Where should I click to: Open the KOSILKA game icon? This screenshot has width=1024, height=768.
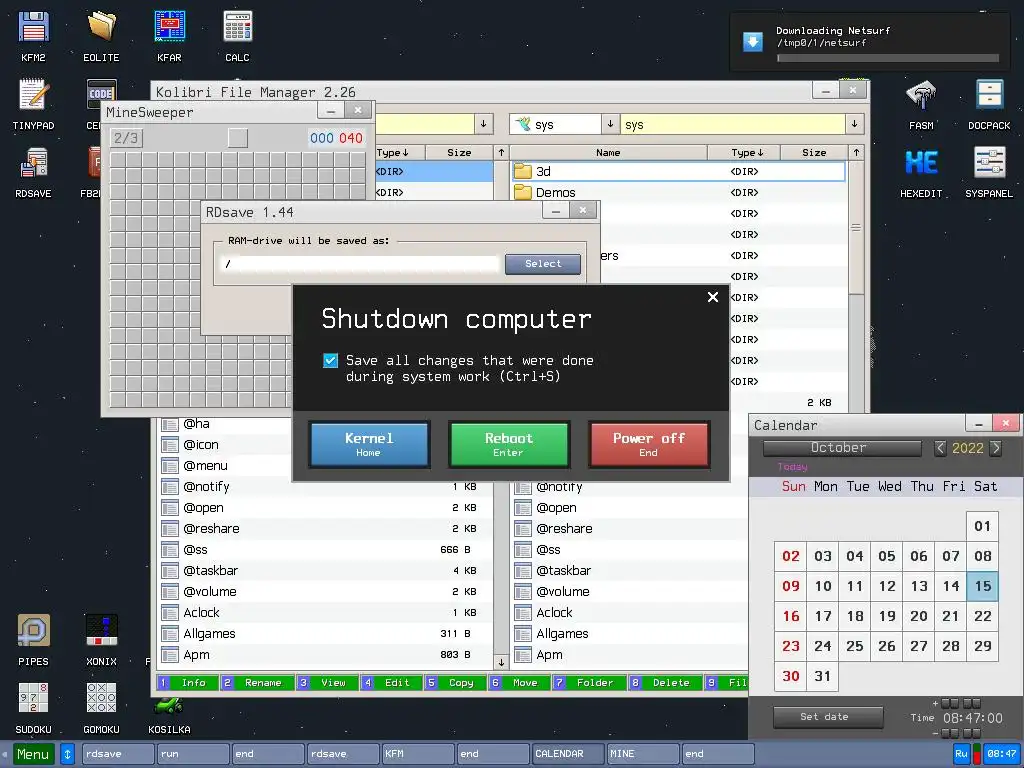tap(169, 715)
